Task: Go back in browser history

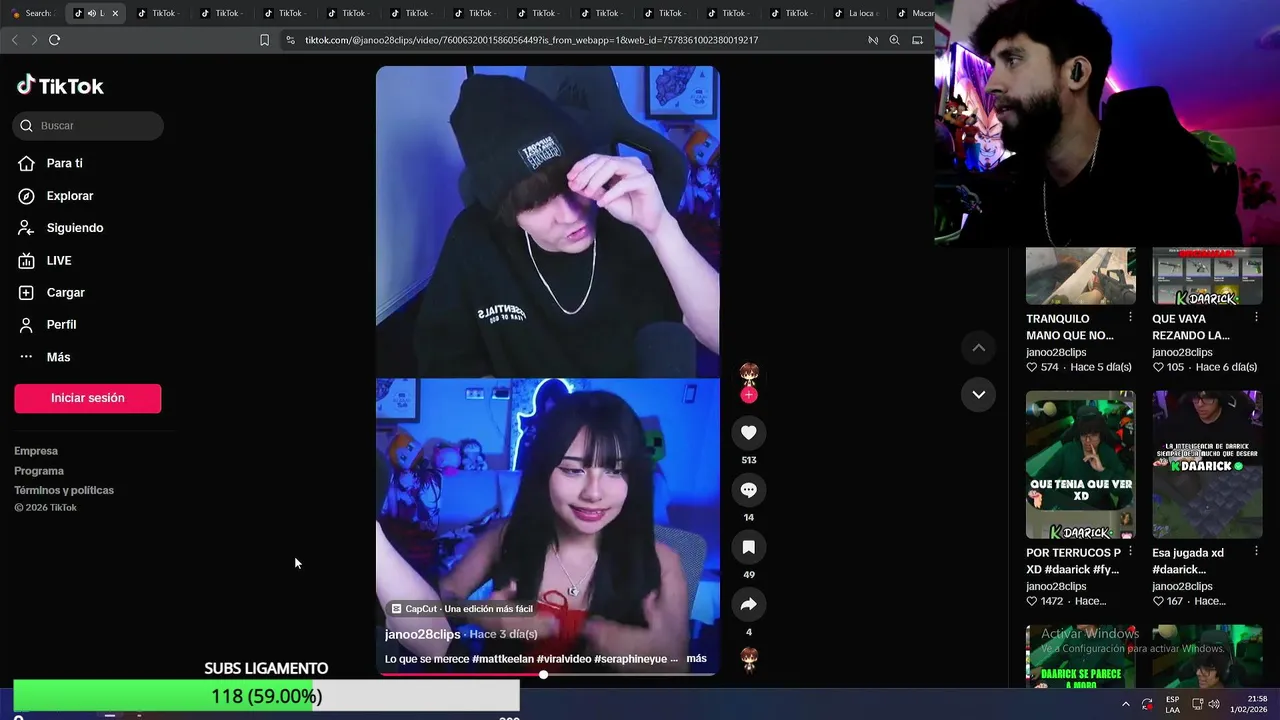Action: tap(14, 40)
